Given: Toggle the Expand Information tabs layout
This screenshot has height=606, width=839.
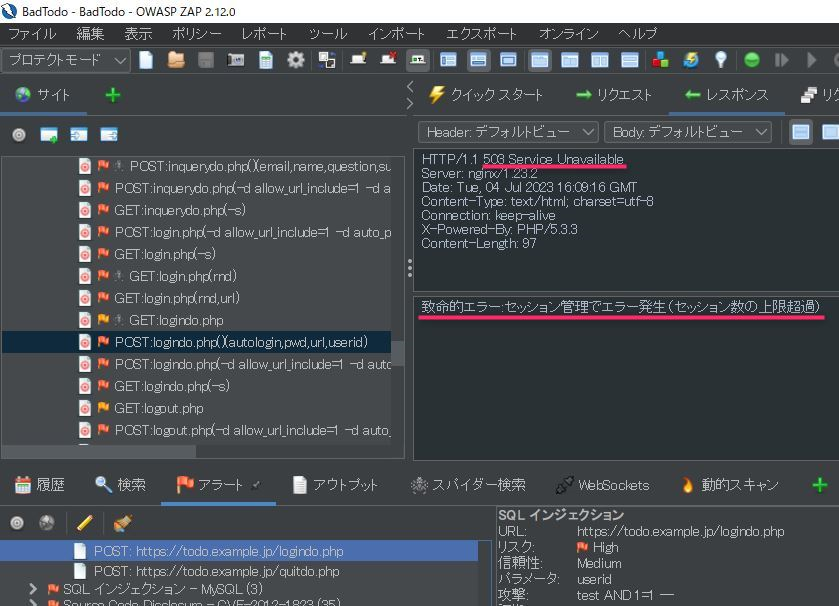Looking at the screenshot, I should [478, 60].
